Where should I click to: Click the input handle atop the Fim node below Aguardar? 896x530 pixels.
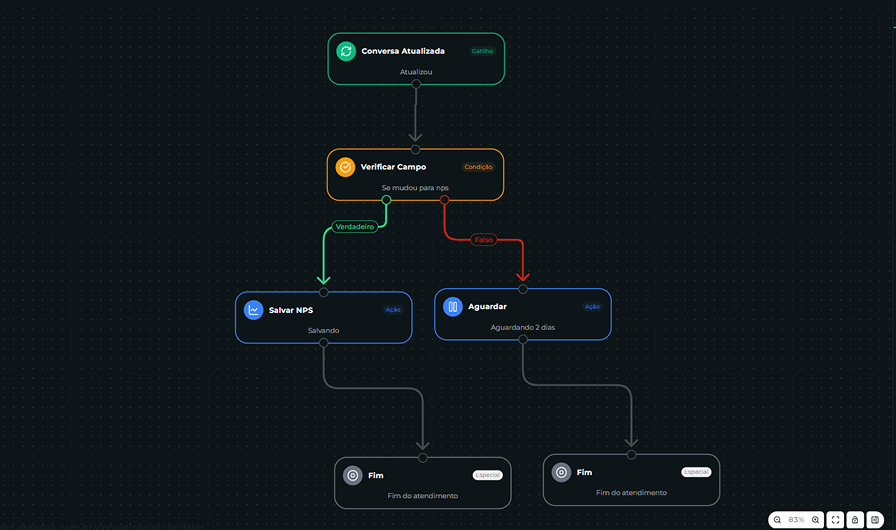coord(631,455)
